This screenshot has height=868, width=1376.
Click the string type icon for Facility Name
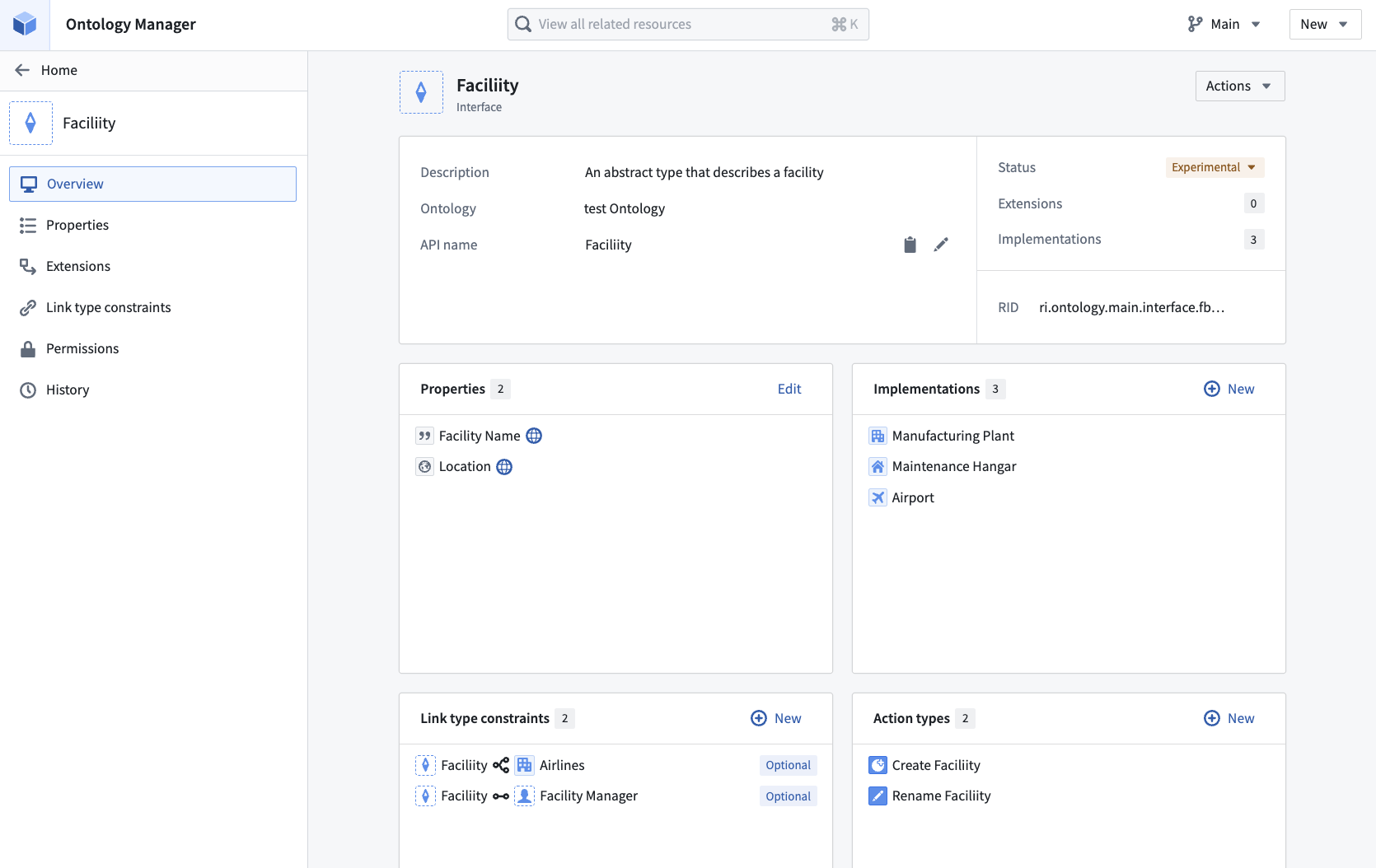425,436
